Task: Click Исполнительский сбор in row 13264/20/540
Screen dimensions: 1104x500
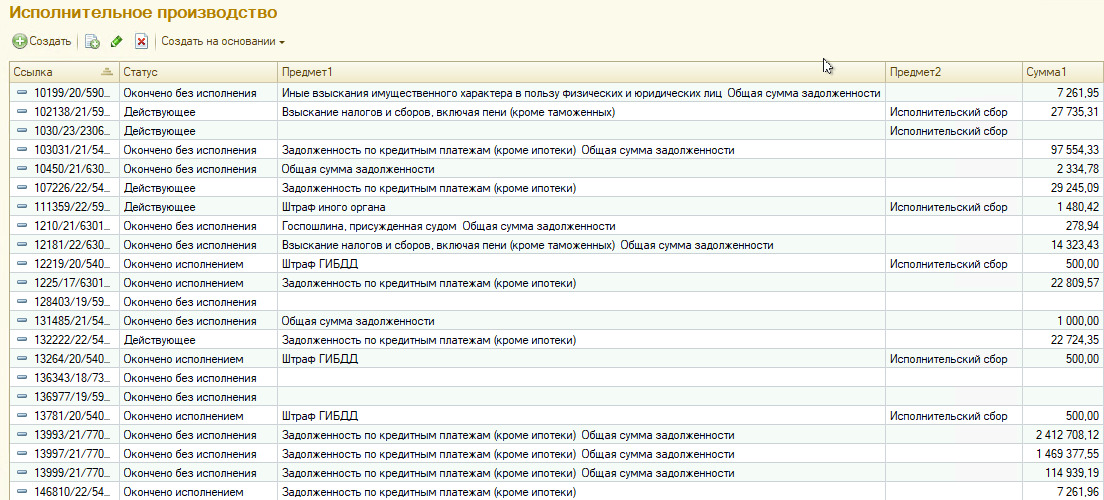Action: point(948,359)
